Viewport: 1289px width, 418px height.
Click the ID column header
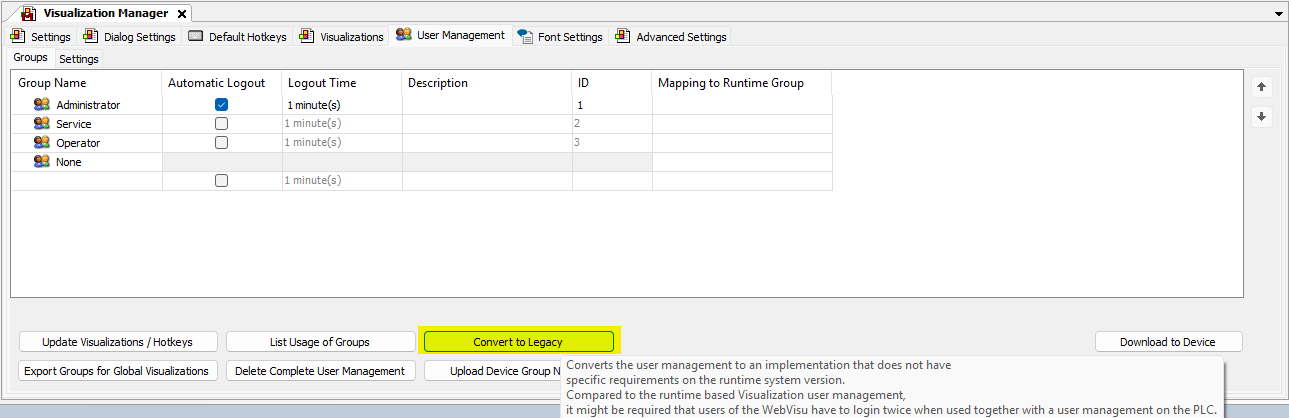pos(612,83)
